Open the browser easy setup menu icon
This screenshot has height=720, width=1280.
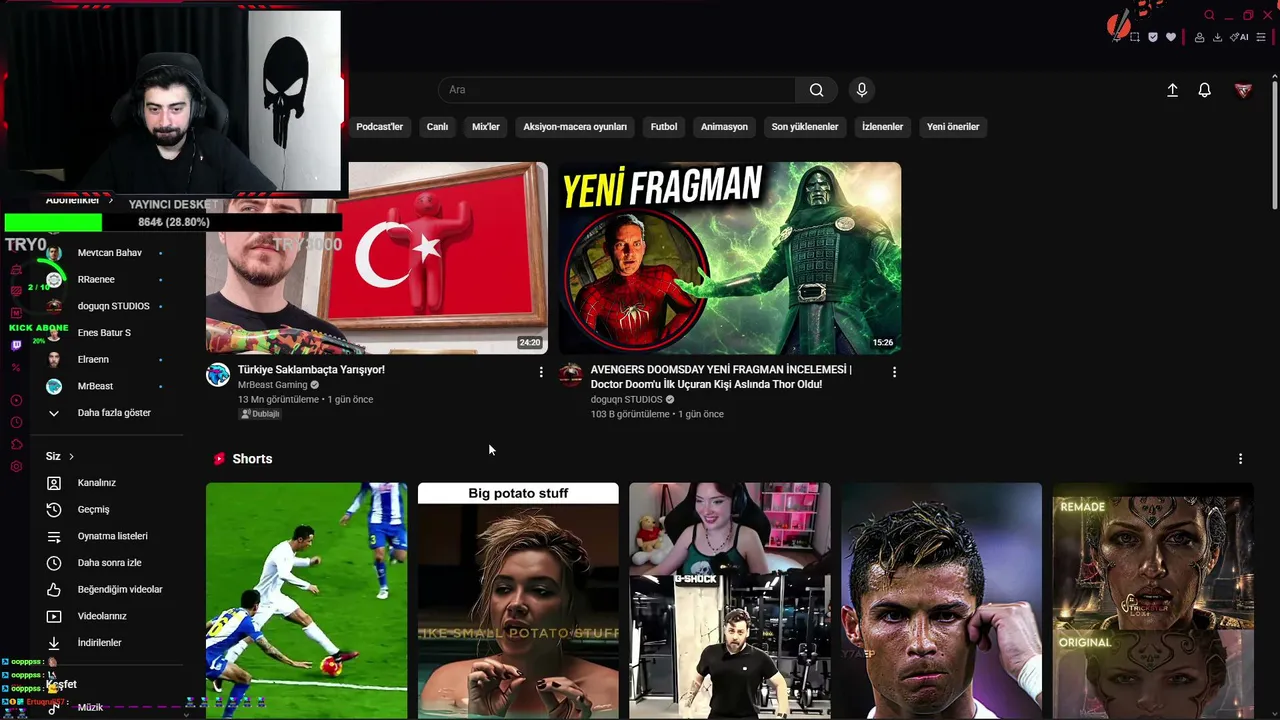tap(1261, 37)
